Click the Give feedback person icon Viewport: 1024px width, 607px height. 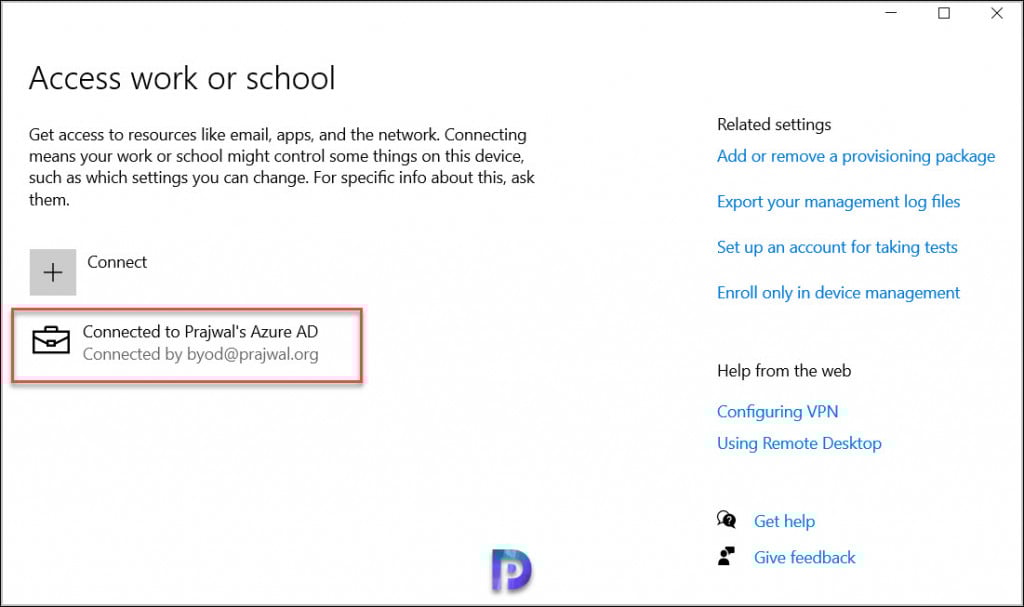[726, 557]
